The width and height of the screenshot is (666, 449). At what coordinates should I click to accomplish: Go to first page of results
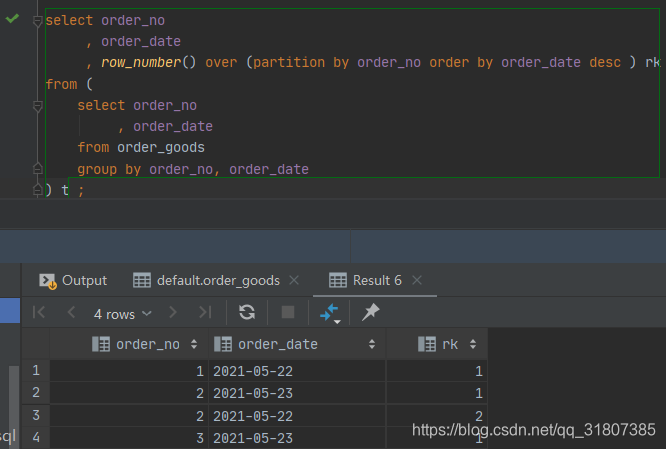(x=39, y=313)
